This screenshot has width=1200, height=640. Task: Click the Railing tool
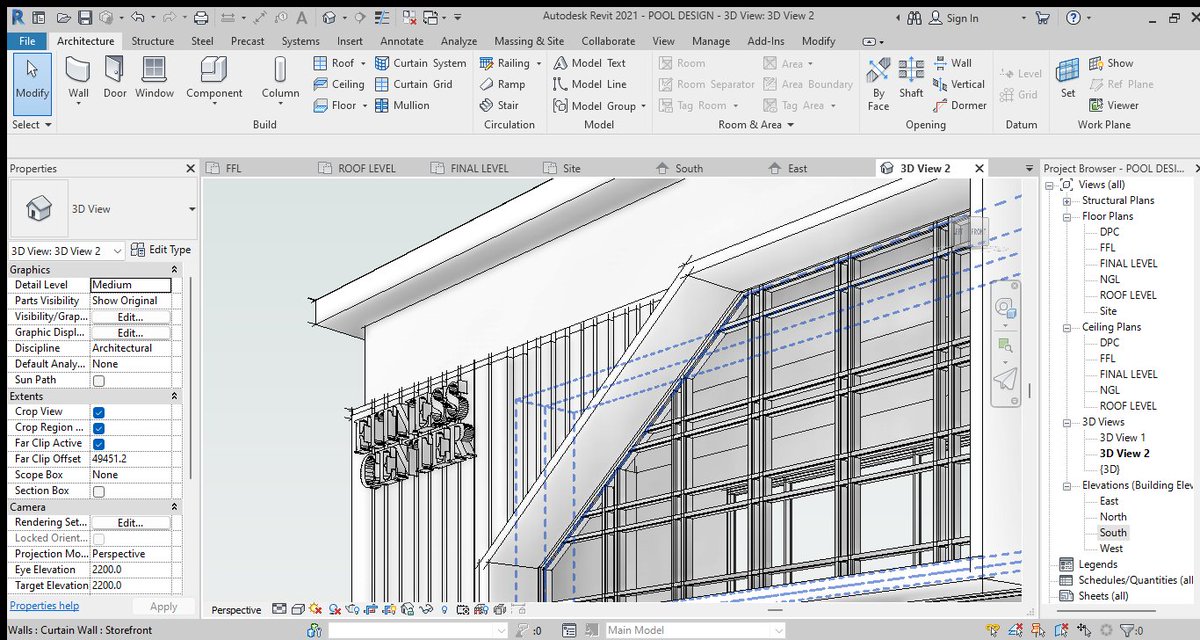[x=505, y=62]
